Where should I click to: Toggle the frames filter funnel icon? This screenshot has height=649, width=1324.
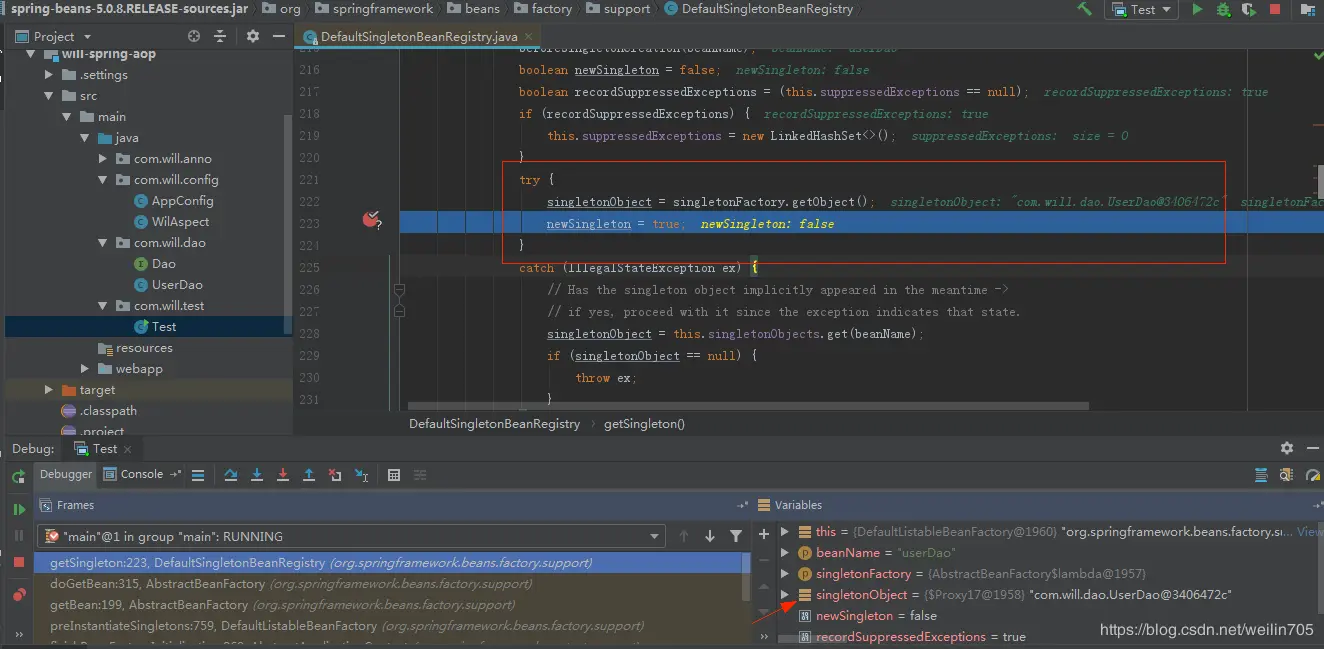click(x=736, y=536)
